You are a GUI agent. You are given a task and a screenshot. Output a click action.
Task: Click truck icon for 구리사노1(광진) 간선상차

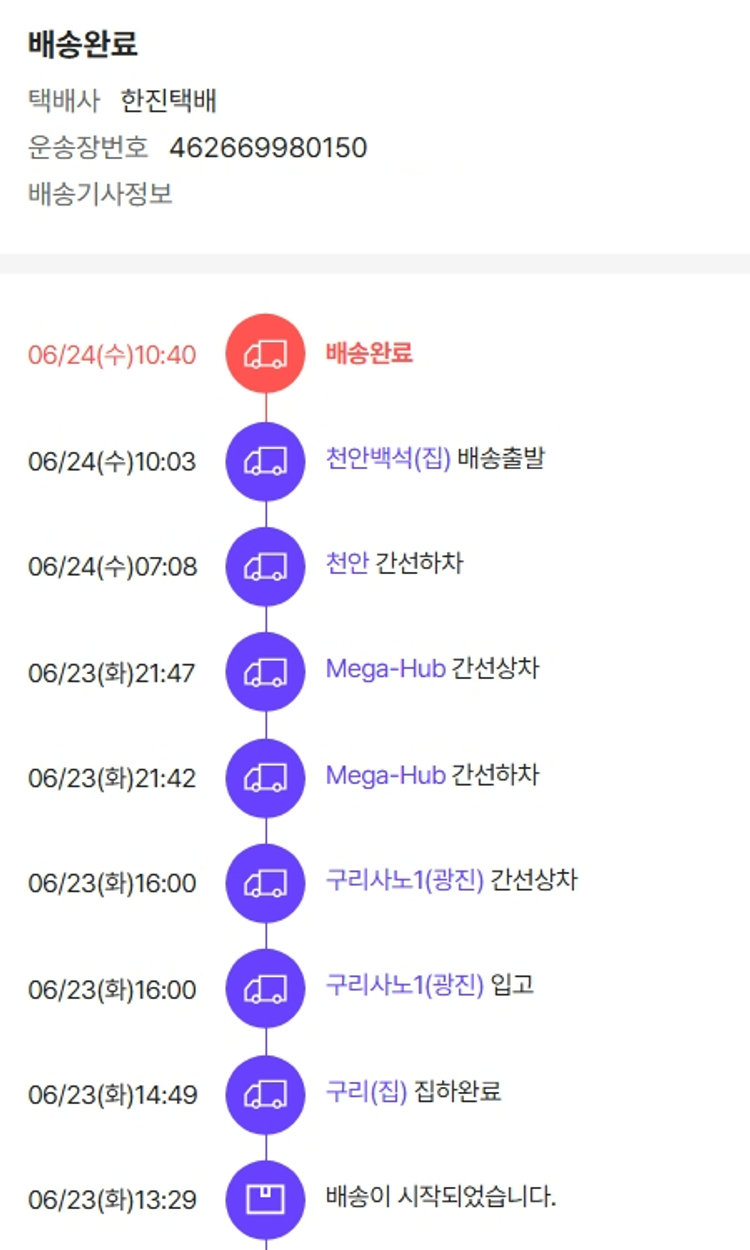266,883
